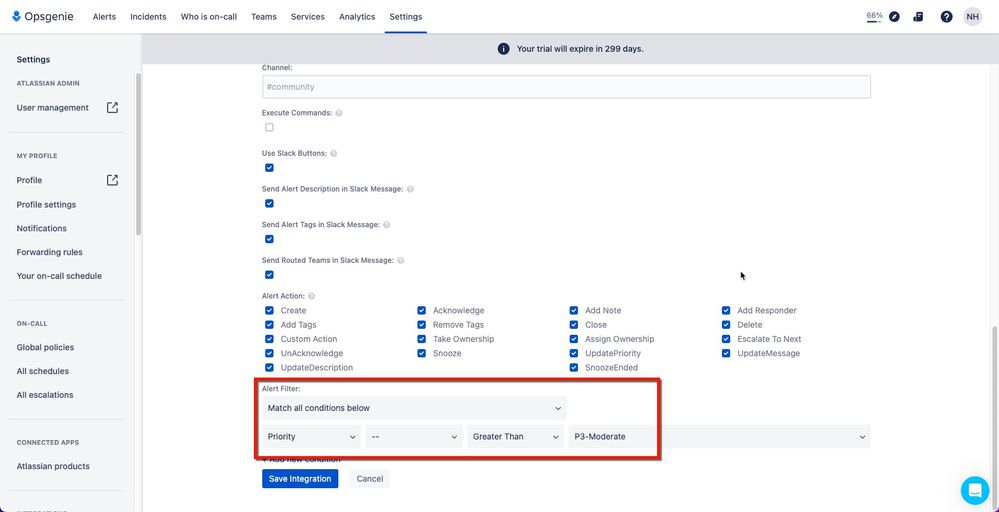Screen dimensions: 999x512
Task: Click help icon next to Execute Commands
Action: (x=339, y=113)
